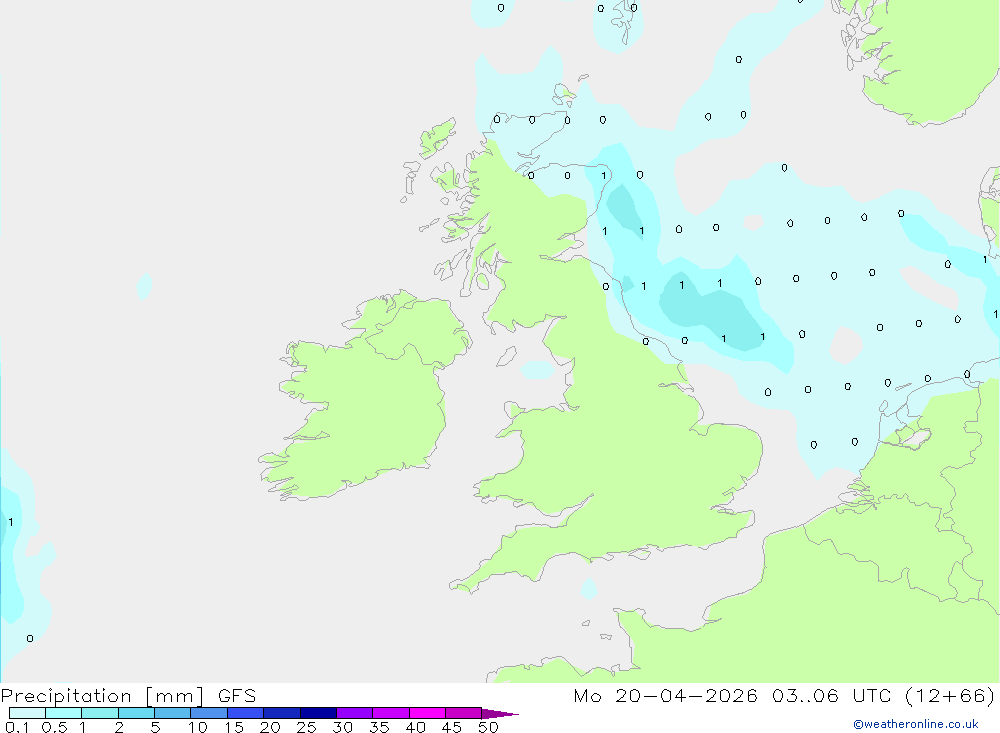
Task: Click the '03..06 UTC' time range text
Action: (x=831, y=695)
